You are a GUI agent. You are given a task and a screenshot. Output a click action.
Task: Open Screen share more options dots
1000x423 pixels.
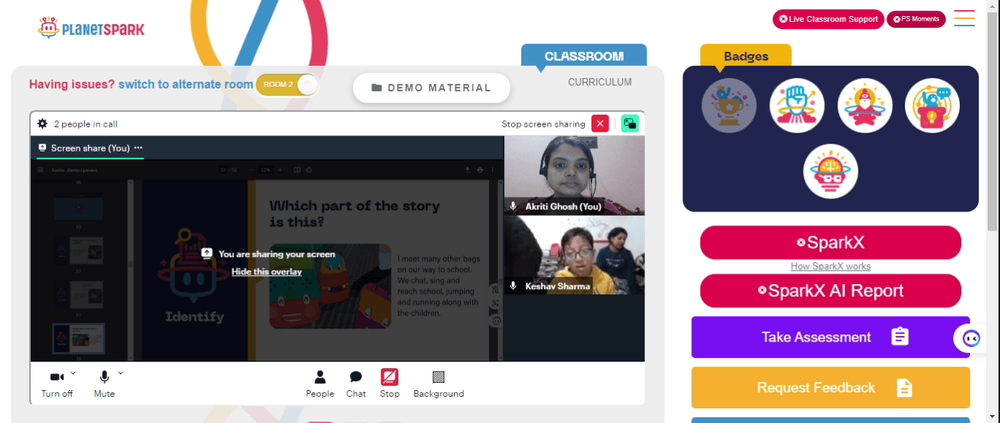point(138,148)
